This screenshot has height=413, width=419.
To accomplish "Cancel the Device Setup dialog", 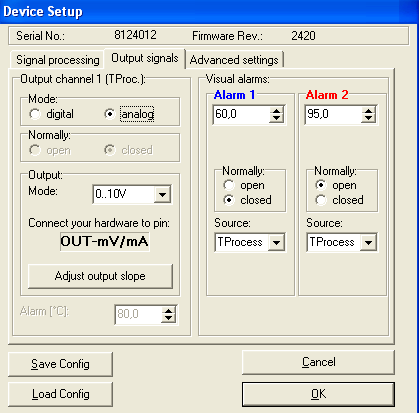I will pos(318,362).
